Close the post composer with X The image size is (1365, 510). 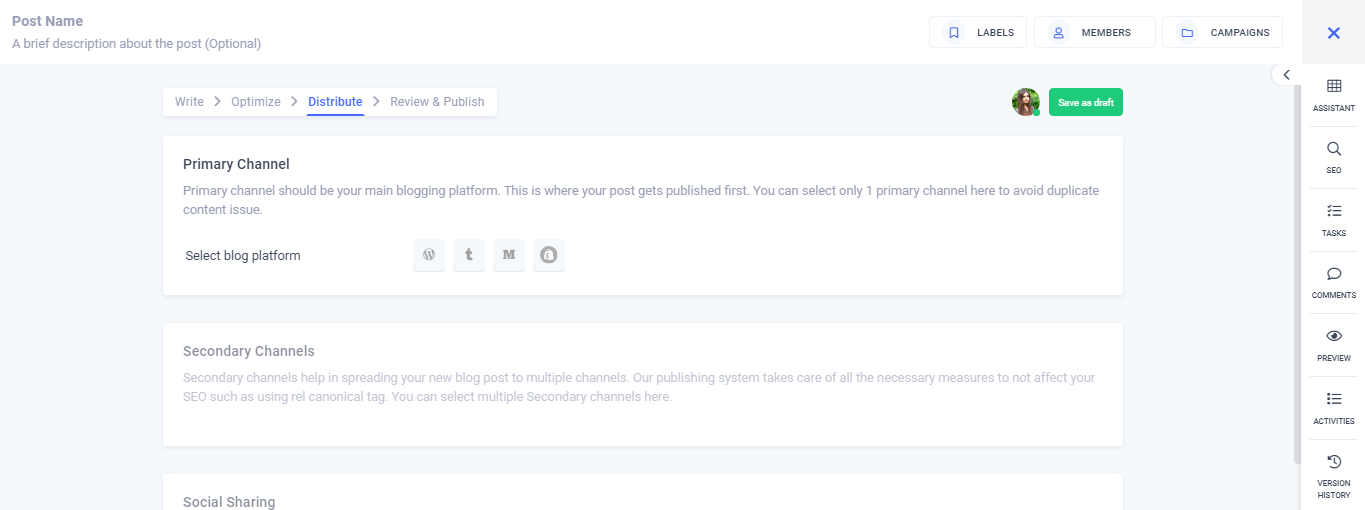click(x=1333, y=33)
